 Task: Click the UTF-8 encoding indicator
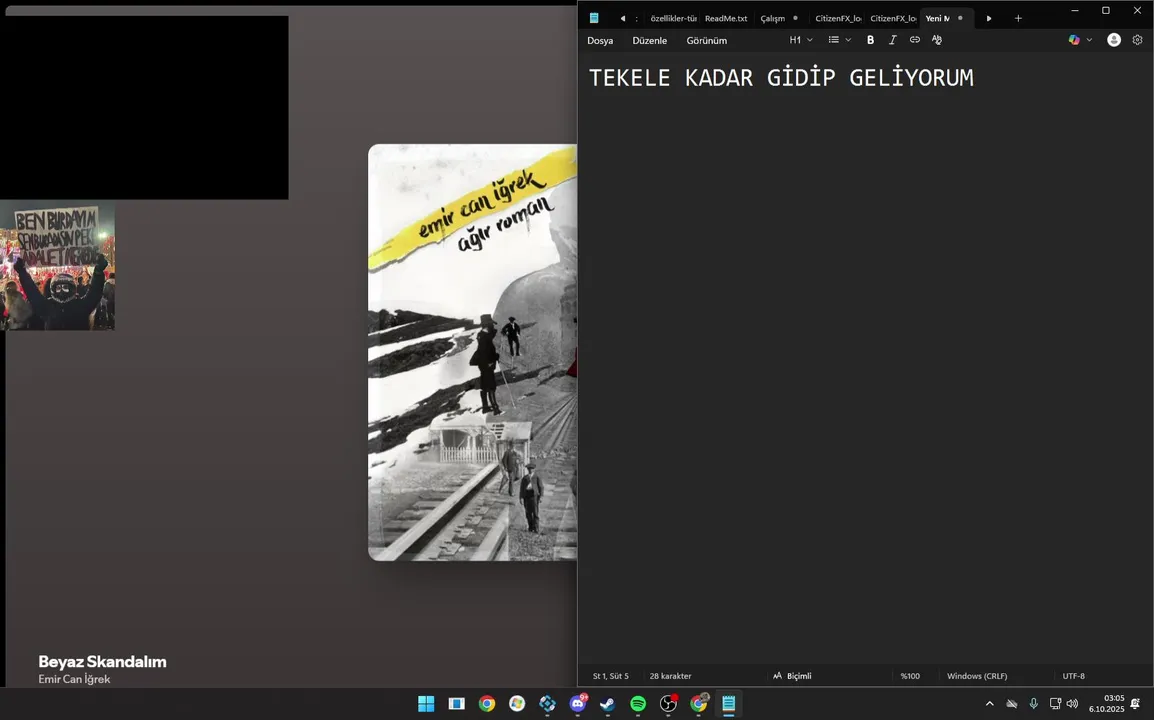click(1074, 676)
